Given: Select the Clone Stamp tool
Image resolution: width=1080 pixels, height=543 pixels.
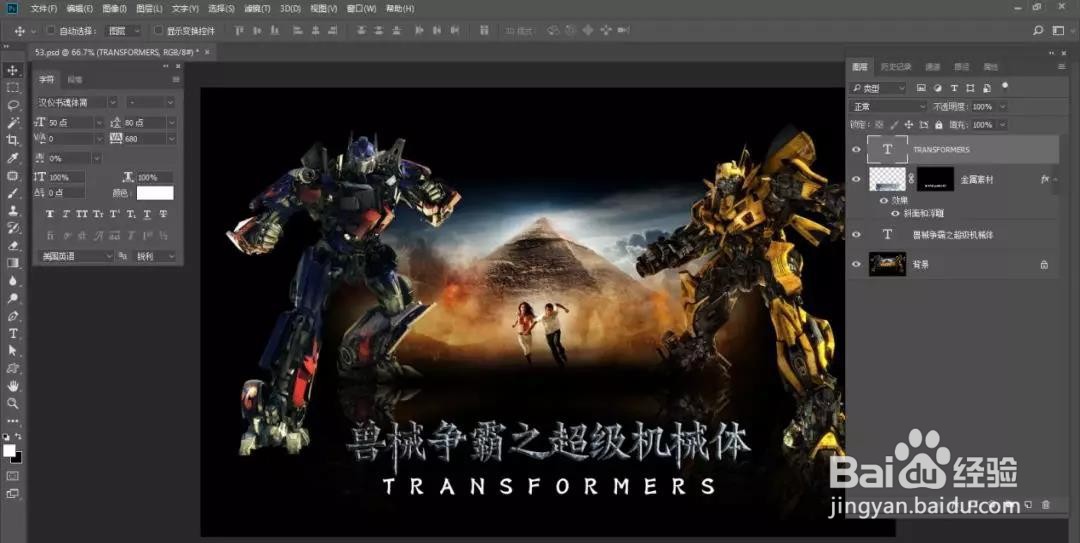Looking at the screenshot, I should coord(12,211).
